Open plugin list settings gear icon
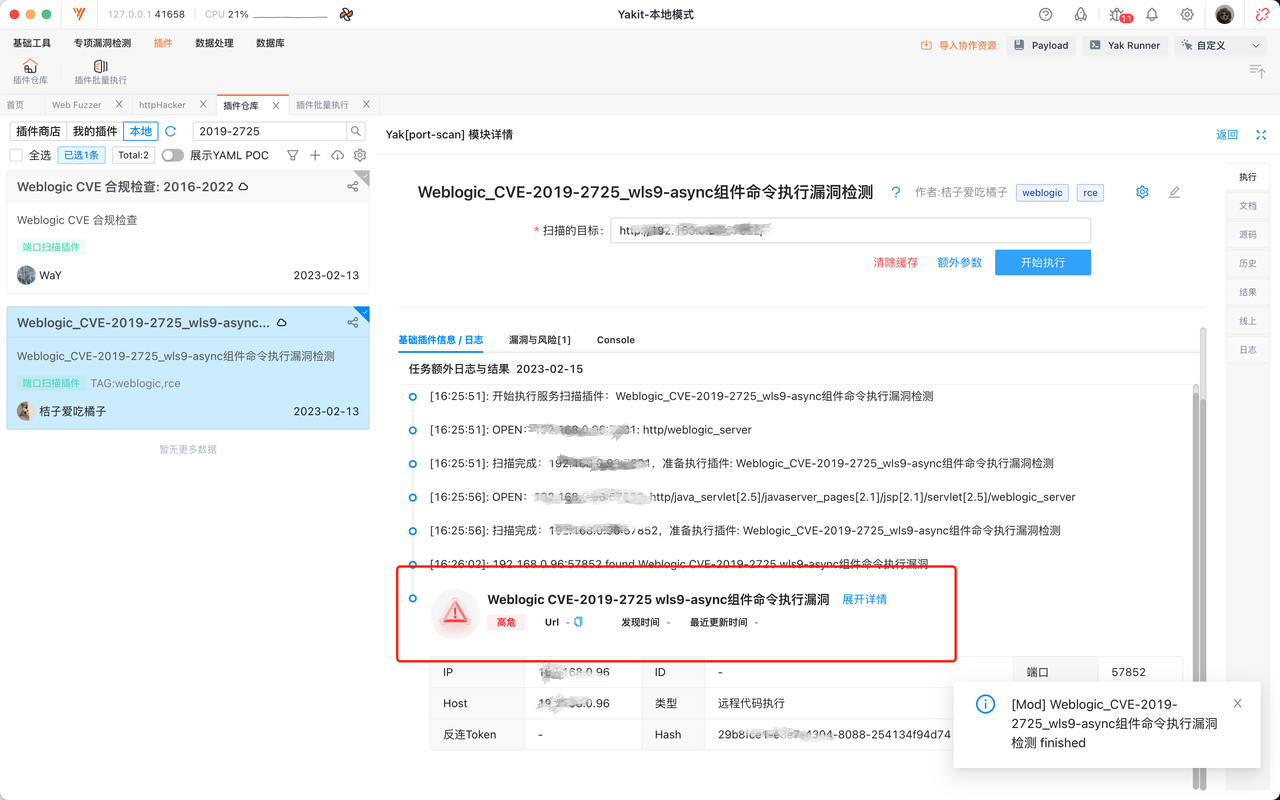The height and width of the screenshot is (800, 1280). (x=360, y=155)
